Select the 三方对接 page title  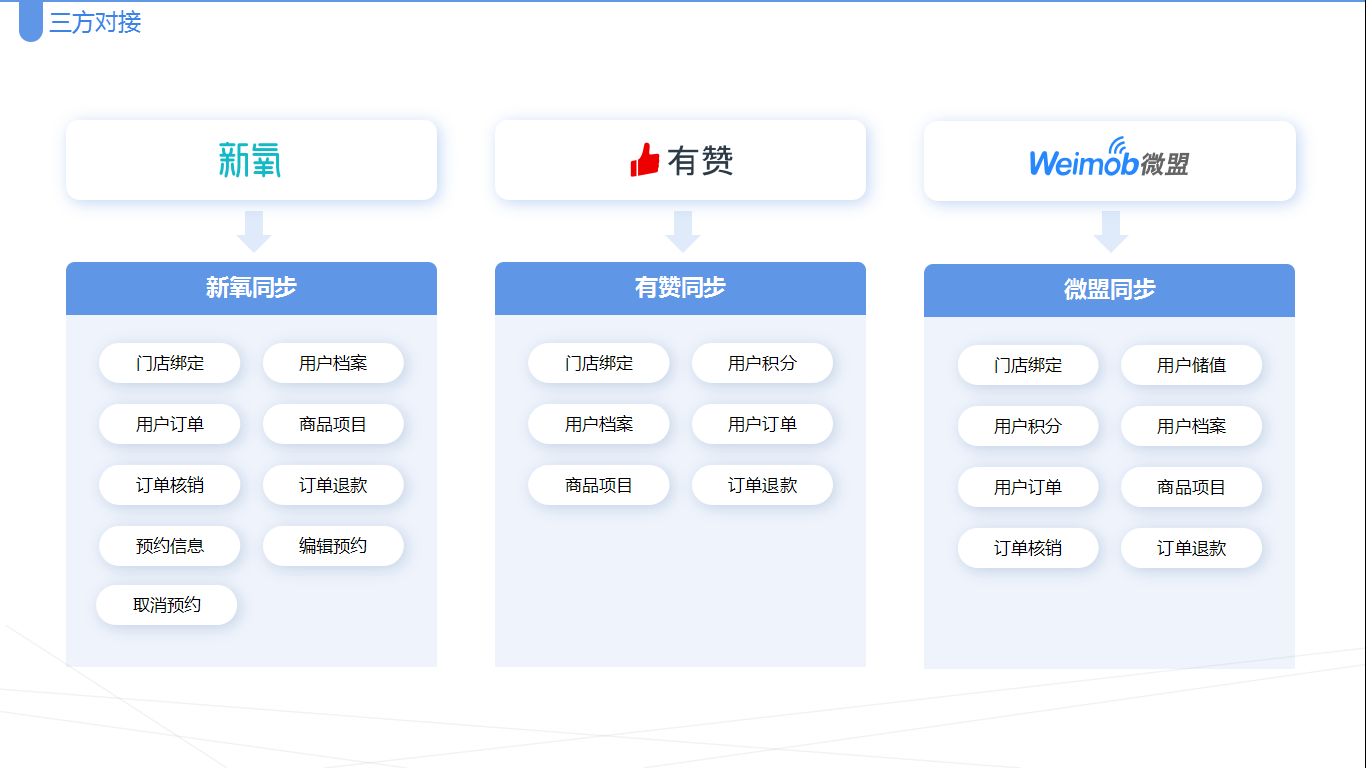click(x=95, y=22)
